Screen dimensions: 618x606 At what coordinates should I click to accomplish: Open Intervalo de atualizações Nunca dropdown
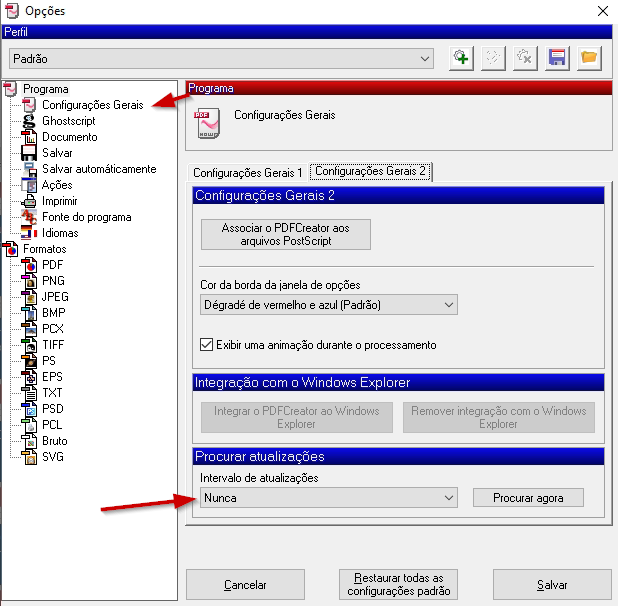(x=329, y=498)
